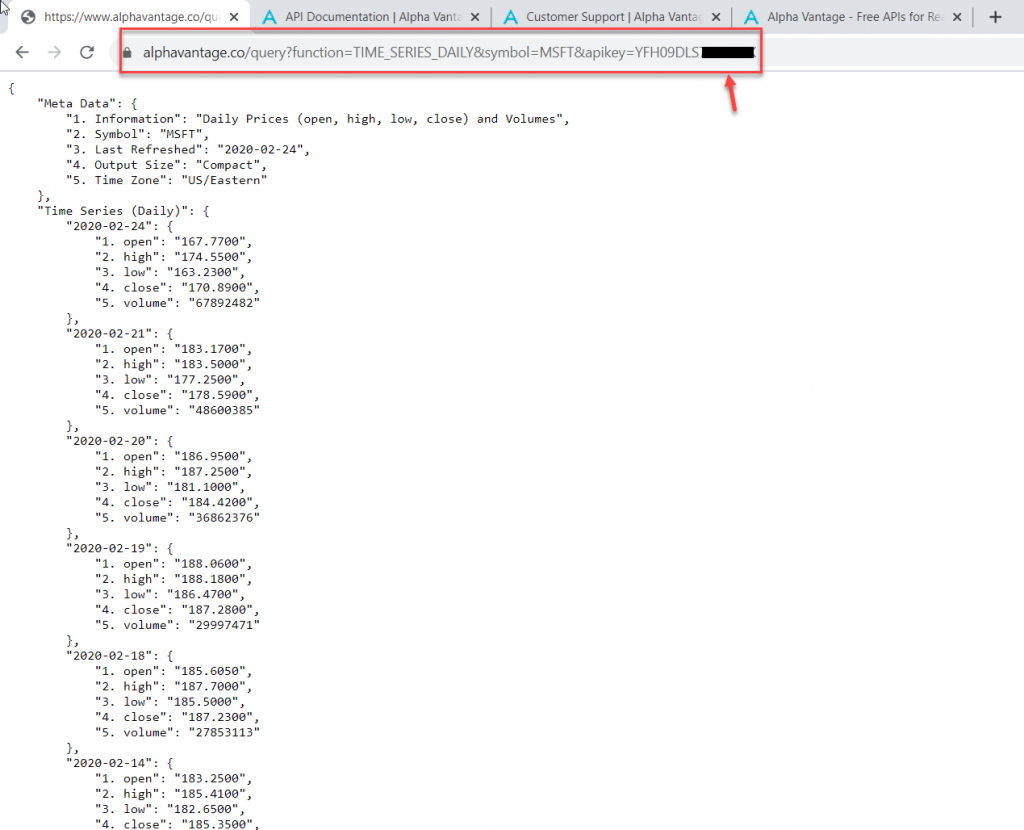Screen dimensions: 1024x830
Task: Click the open value "186.9500"
Action: [210, 456]
